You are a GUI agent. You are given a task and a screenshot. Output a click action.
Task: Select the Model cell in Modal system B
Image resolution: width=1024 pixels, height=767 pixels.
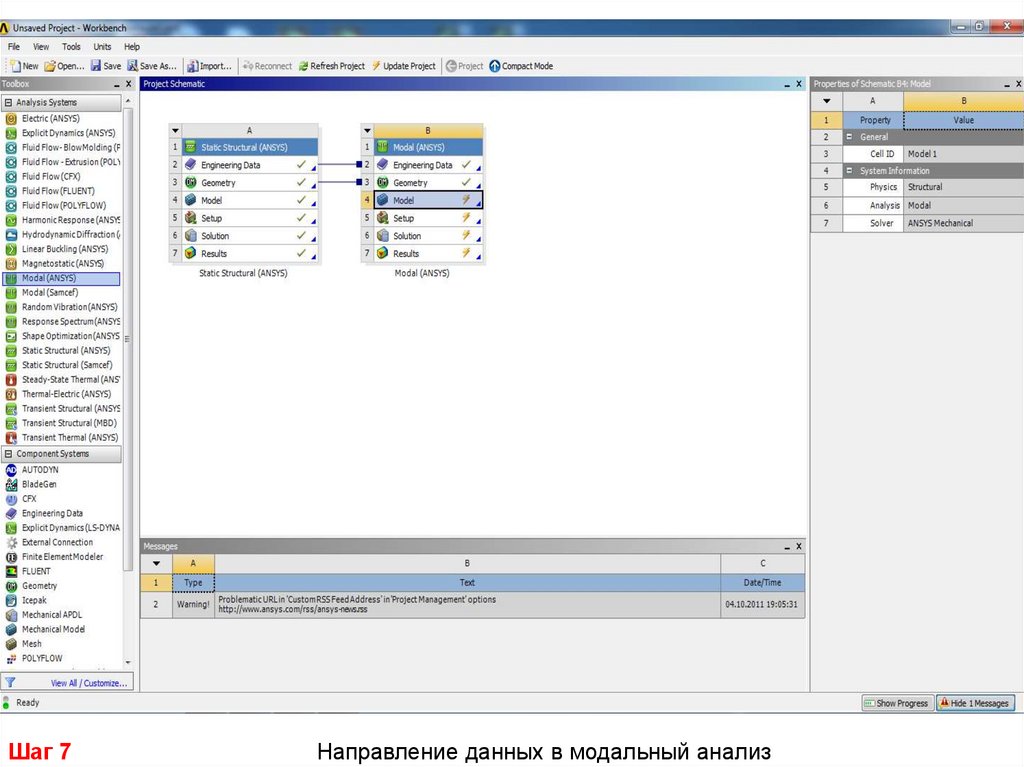(427, 200)
